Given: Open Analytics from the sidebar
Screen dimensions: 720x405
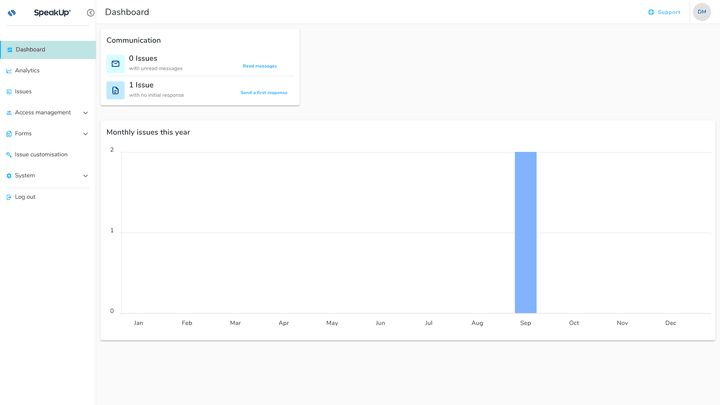Looking at the screenshot, I should 27,71.
